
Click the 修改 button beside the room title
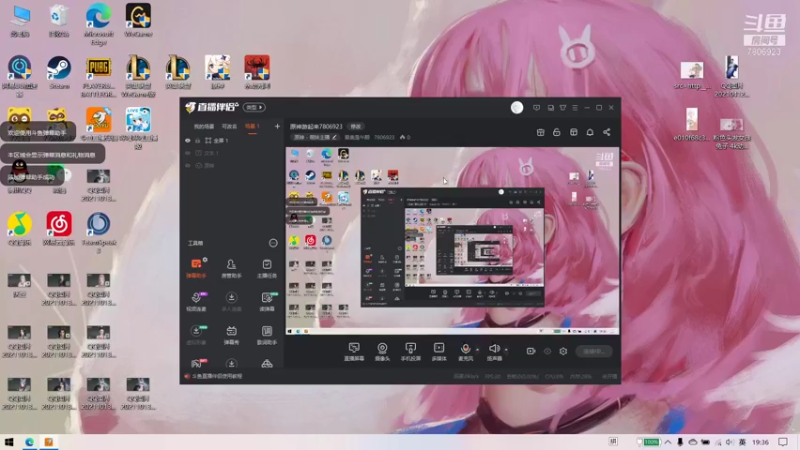click(355, 126)
